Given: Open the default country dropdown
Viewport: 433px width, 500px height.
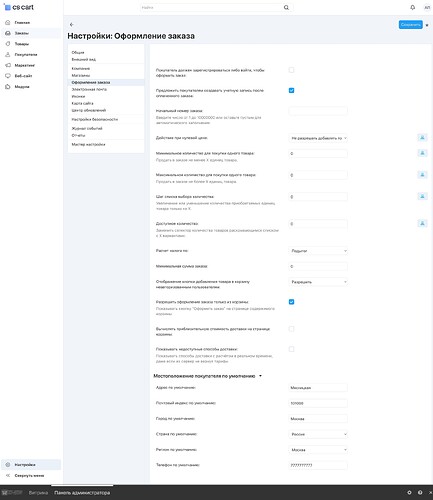Looking at the screenshot, I should 318,434.
